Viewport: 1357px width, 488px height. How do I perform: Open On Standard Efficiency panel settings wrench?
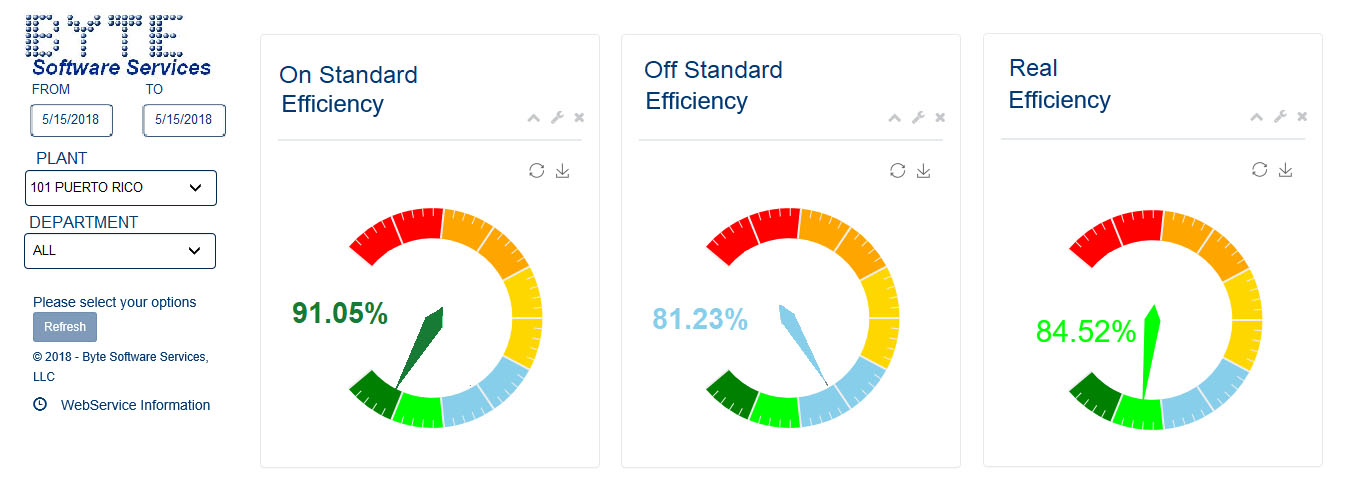click(x=557, y=118)
